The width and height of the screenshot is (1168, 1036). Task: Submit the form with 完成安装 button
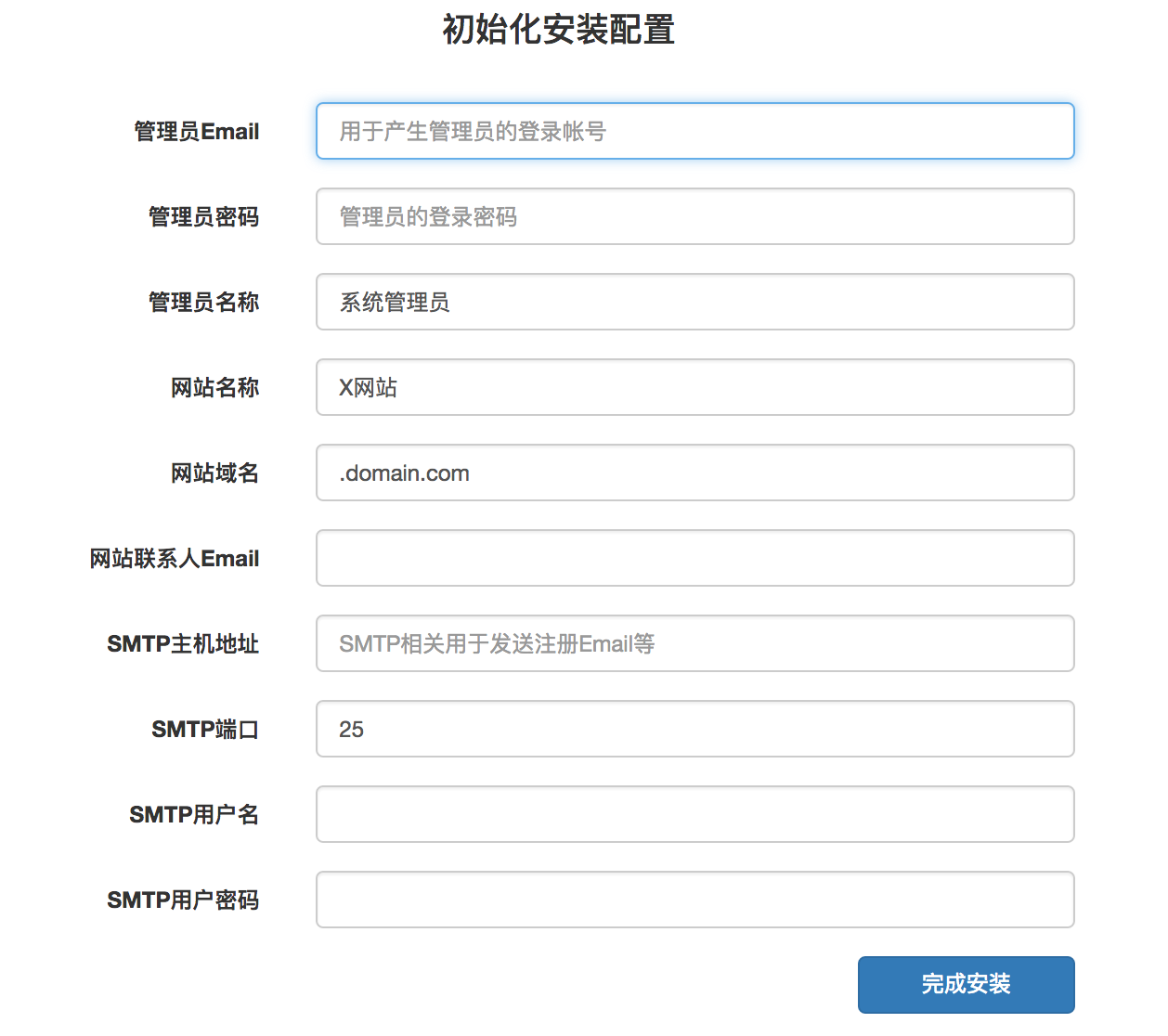click(x=966, y=984)
